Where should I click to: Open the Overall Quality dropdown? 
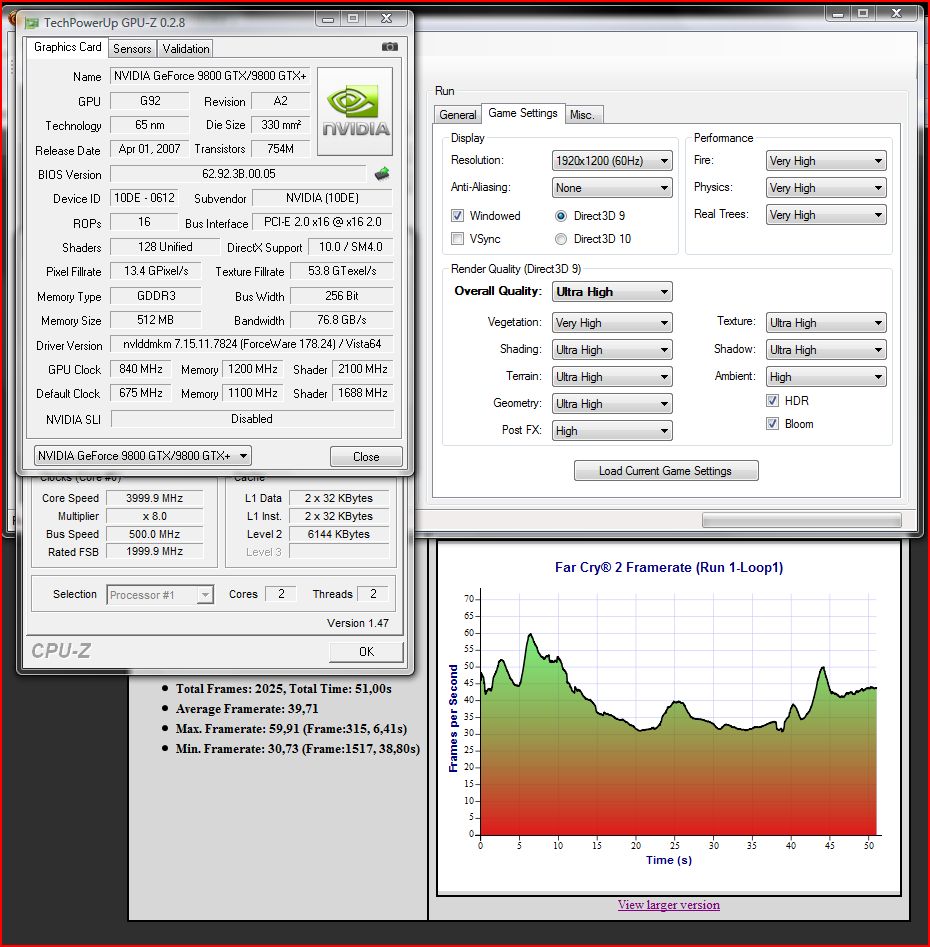(612, 292)
